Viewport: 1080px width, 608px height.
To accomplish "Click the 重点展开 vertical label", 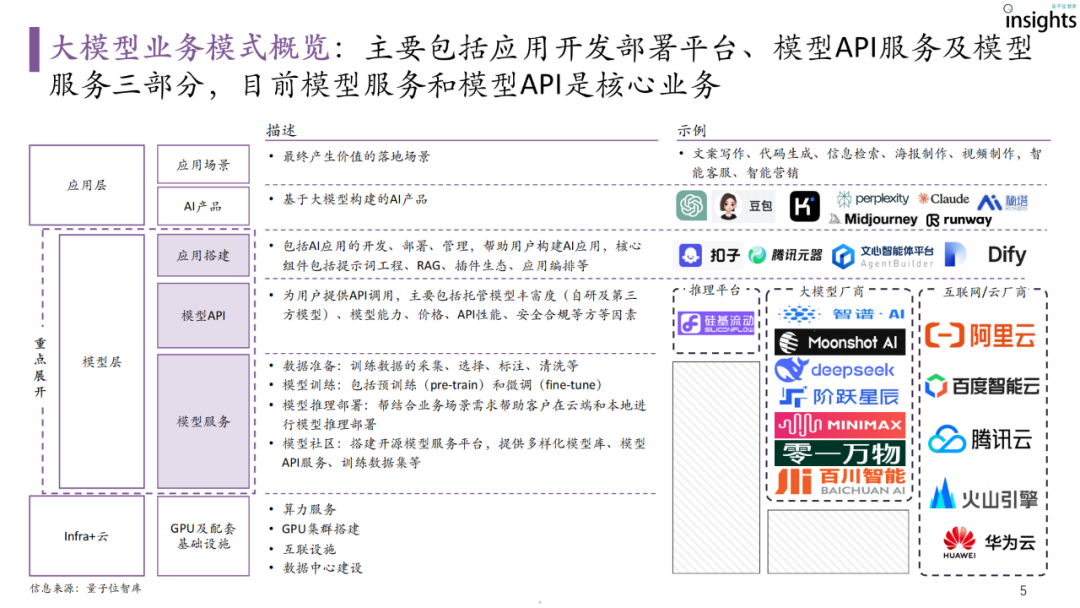I will 41,367.
